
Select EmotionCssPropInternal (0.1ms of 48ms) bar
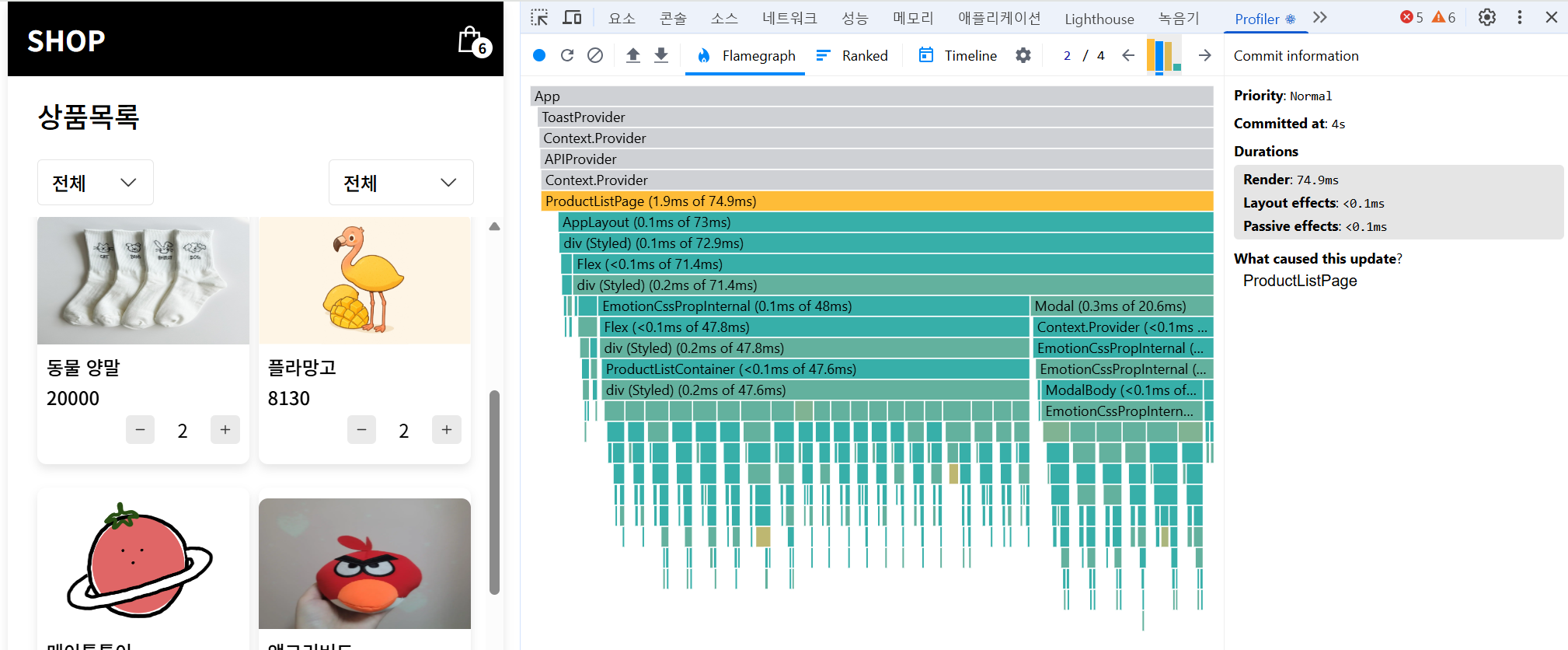point(814,306)
